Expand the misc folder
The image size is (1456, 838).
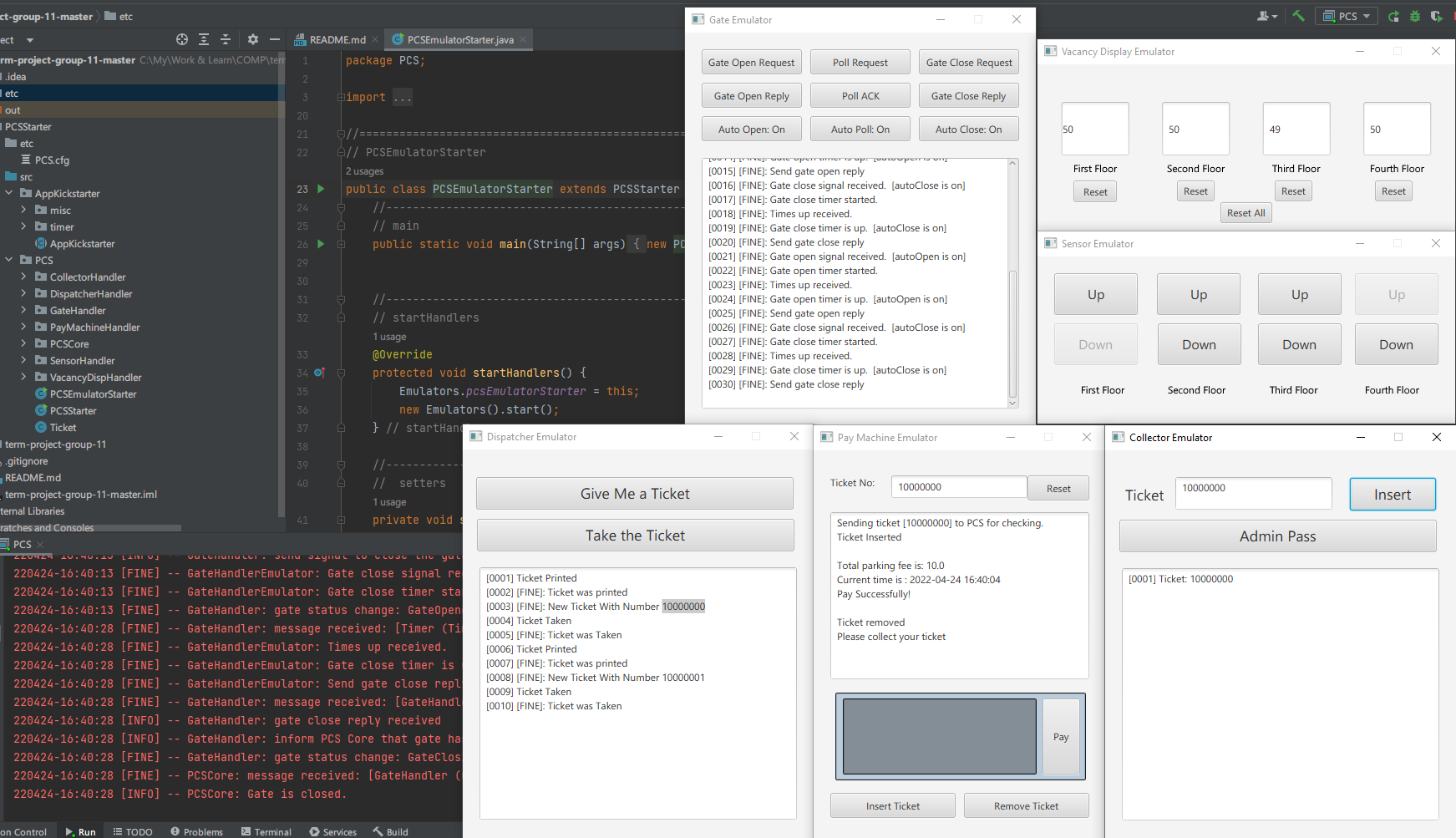click(x=23, y=210)
